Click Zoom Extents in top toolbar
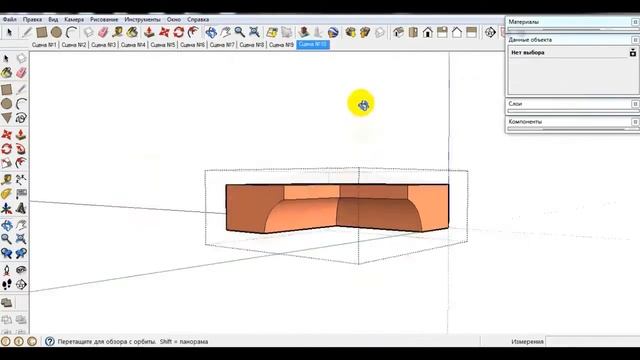Viewport: 640px width, 360px height. [x=254, y=32]
